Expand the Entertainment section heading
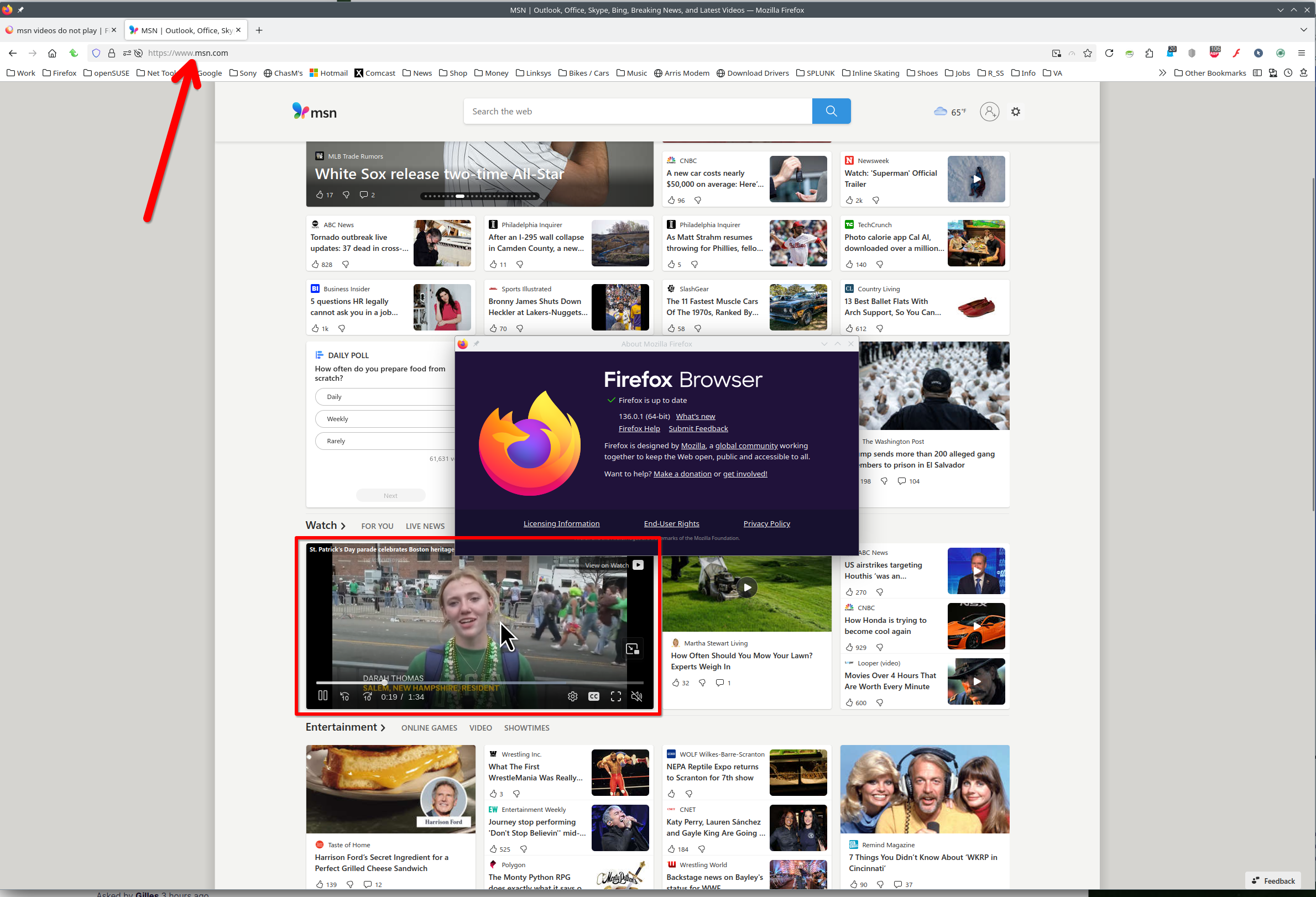1316x897 pixels. pos(346,727)
